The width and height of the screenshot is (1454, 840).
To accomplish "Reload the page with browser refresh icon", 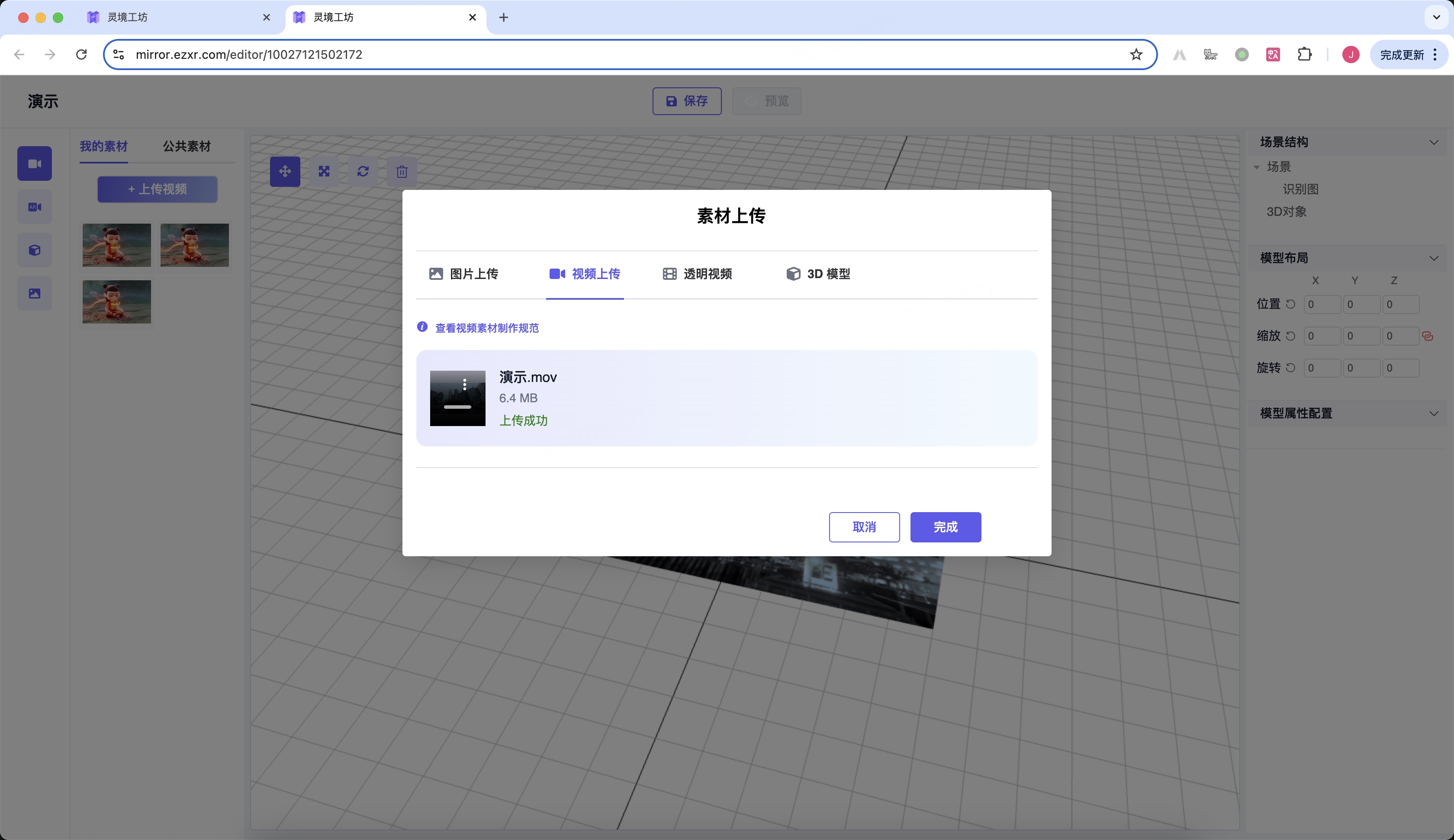I will pos(81,54).
